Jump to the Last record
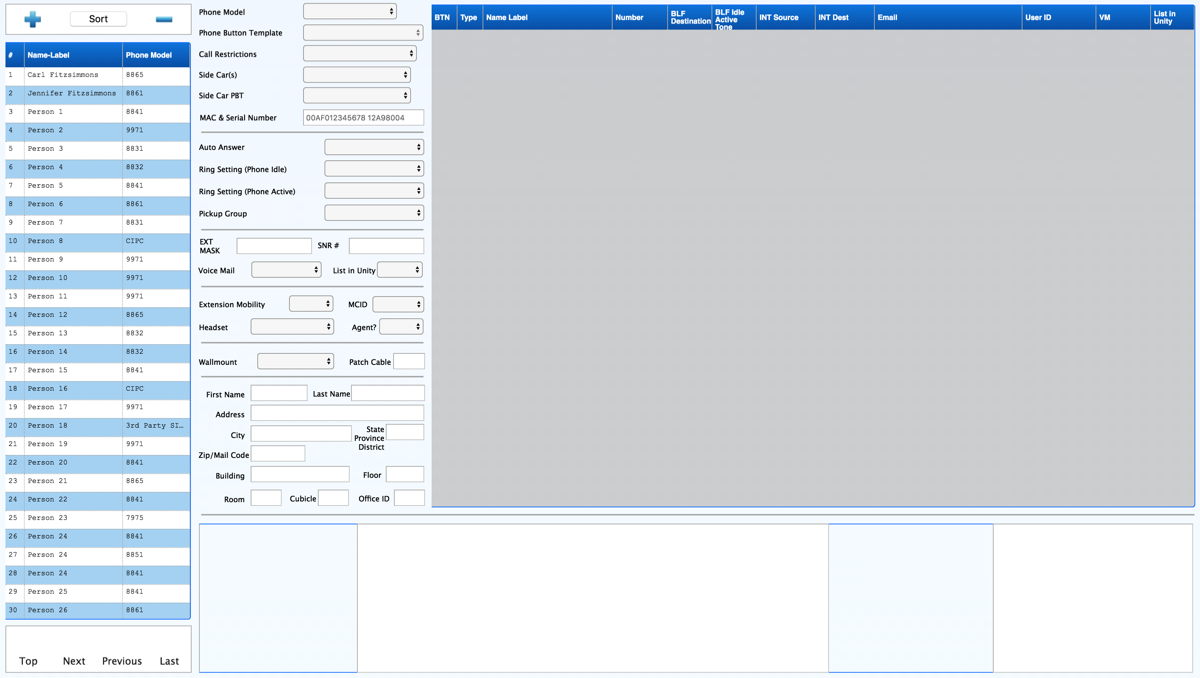 point(169,661)
